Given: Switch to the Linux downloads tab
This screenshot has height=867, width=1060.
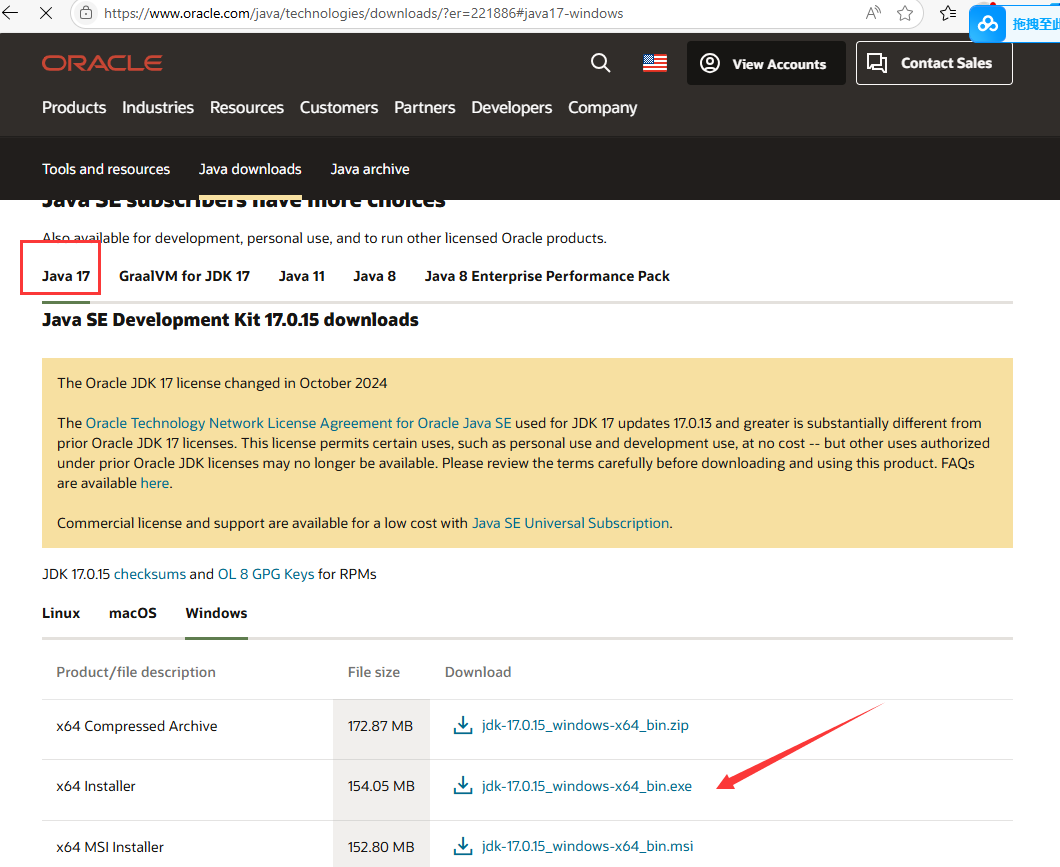Looking at the screenshot, I should [61, 613].
